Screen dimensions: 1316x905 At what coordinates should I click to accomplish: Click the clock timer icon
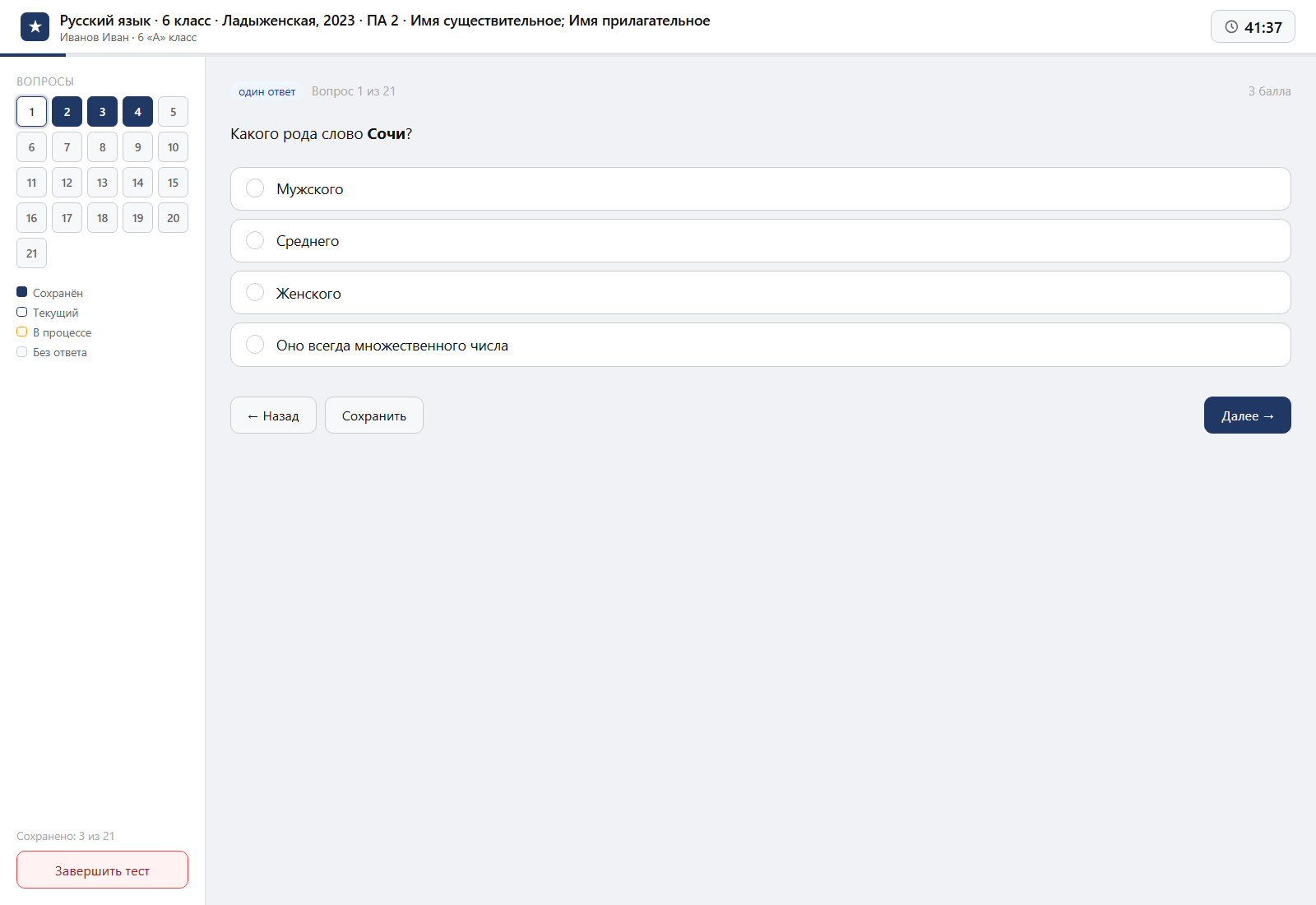pos(1231,27)
